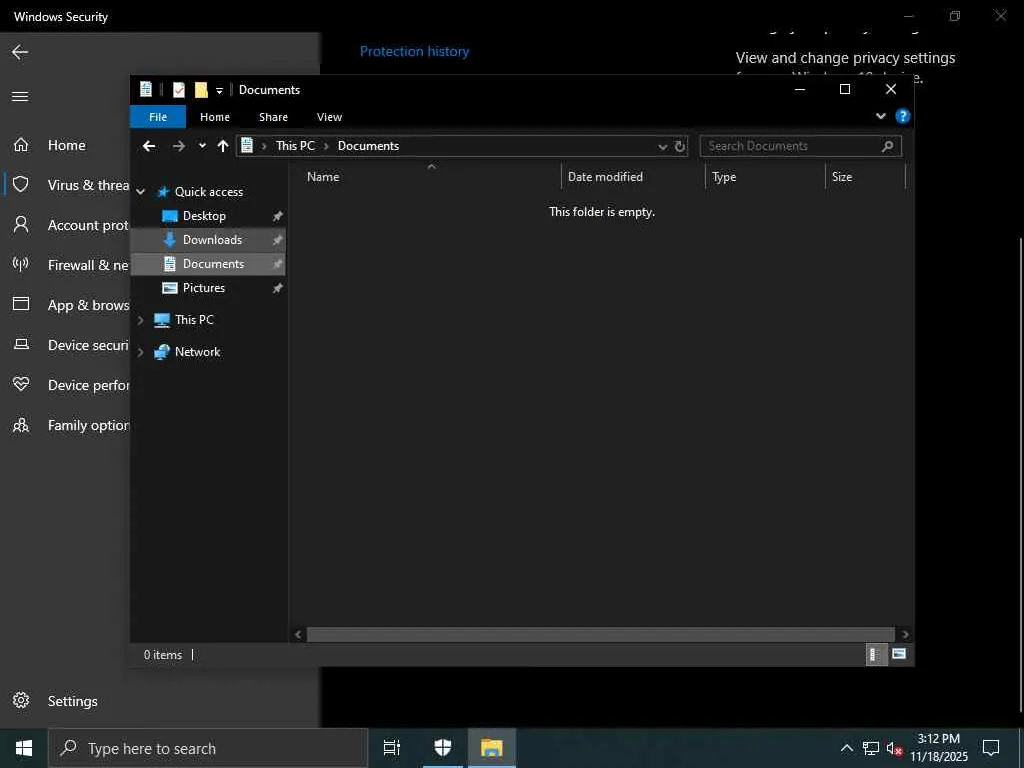Switch to the Home ribbon tab
Screen dimensions: 1024x768
point(215,117)
